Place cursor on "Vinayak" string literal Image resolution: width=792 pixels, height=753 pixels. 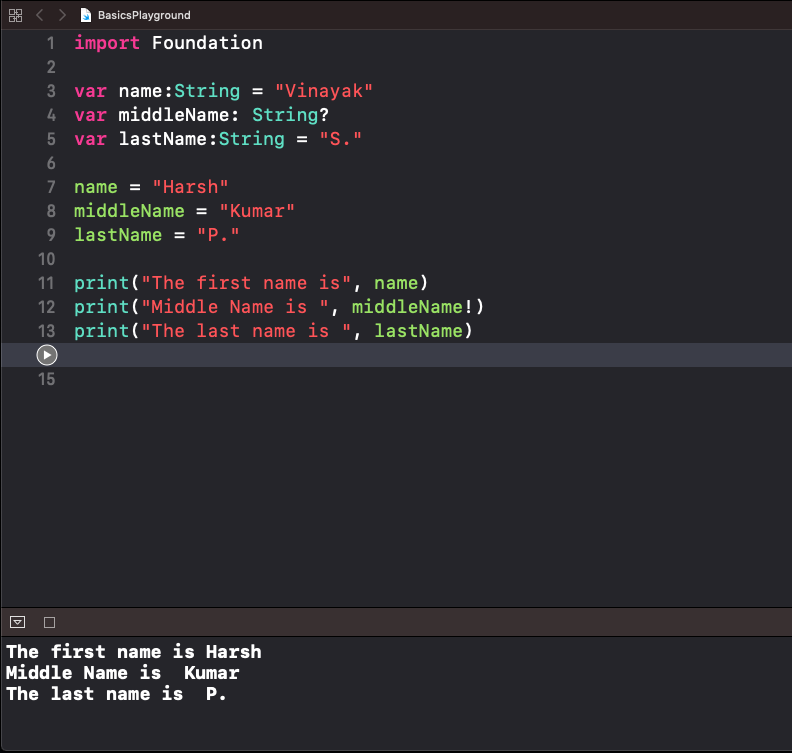(x=323, y=91)
